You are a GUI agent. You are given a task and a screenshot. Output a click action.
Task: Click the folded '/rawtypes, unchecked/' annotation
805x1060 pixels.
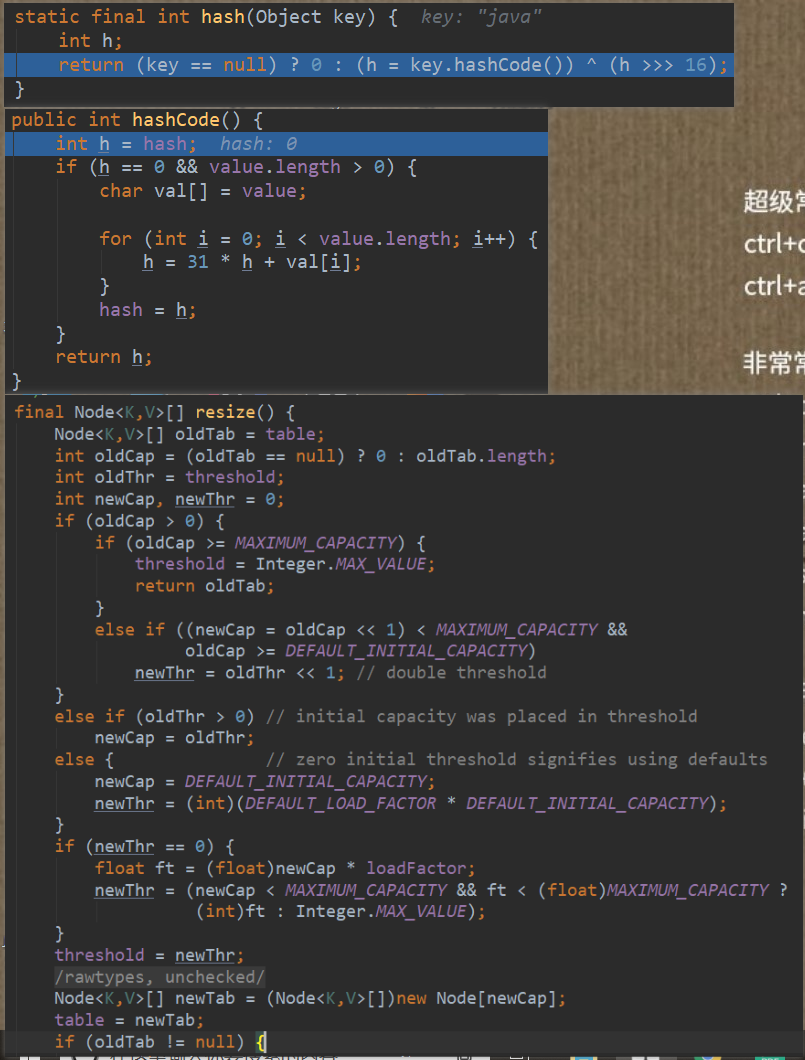click(x=160, y=977)
